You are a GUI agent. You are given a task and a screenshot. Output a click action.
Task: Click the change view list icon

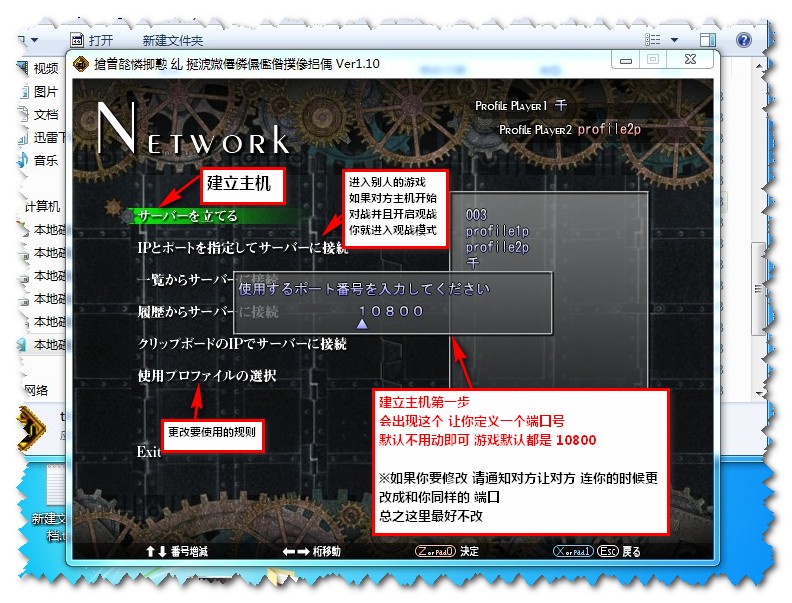click(654, 40)
